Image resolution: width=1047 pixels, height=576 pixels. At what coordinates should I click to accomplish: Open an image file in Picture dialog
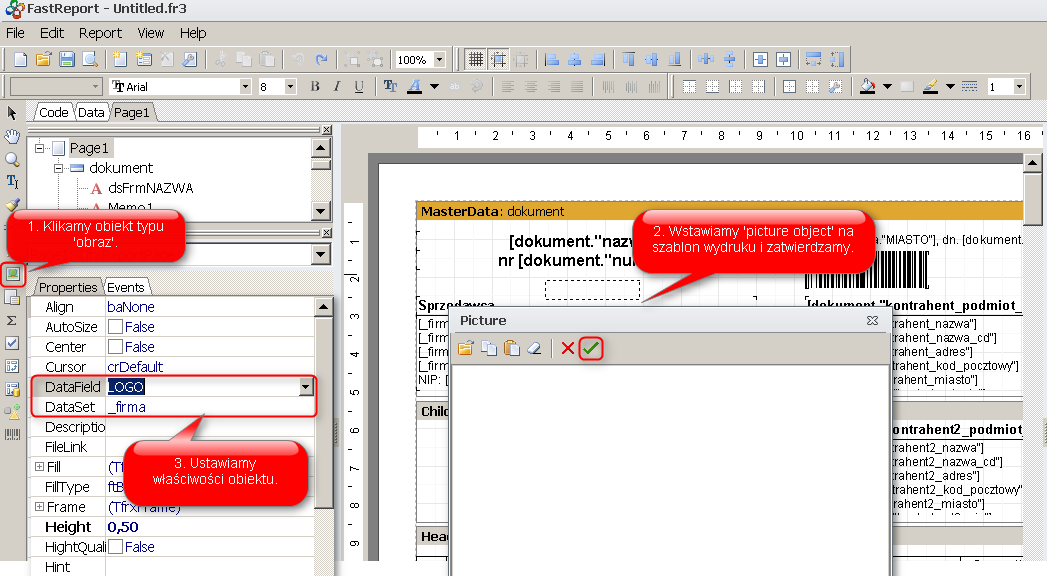[465, 348]
